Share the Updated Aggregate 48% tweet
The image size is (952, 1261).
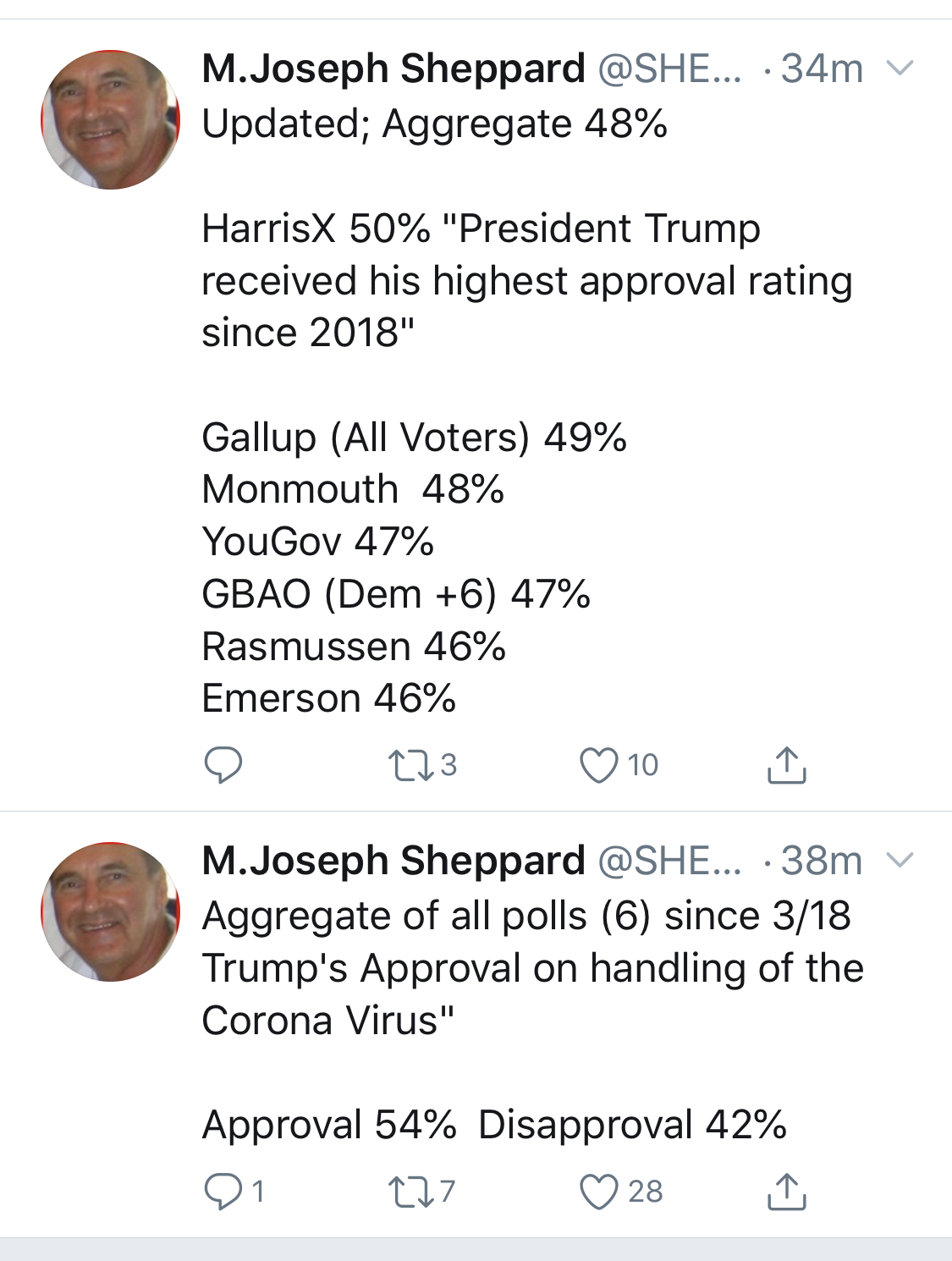pyautogui.click(x=786, y=765)
